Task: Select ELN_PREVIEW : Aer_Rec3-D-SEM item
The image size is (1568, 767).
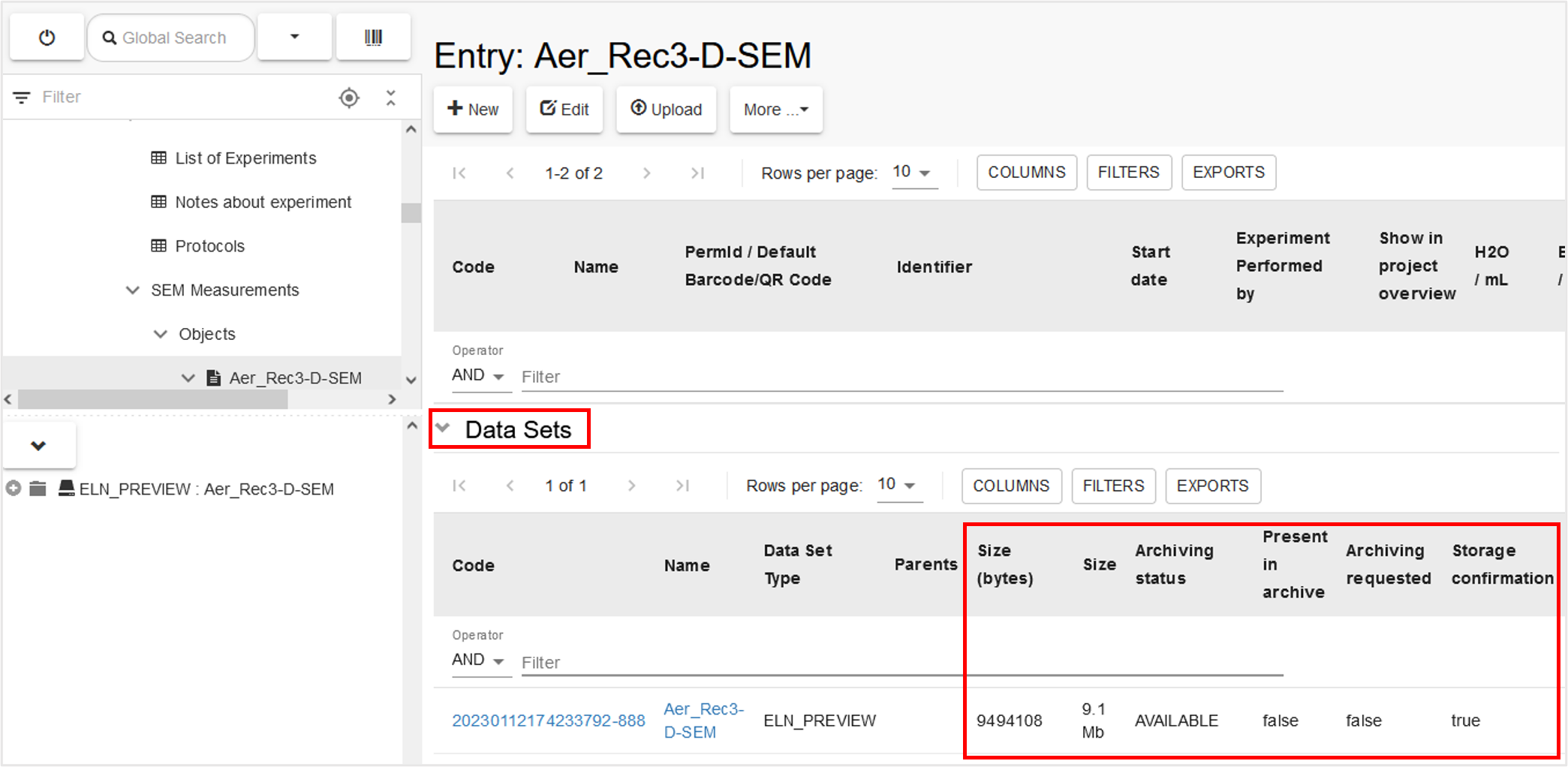Action: pos(206,489)
